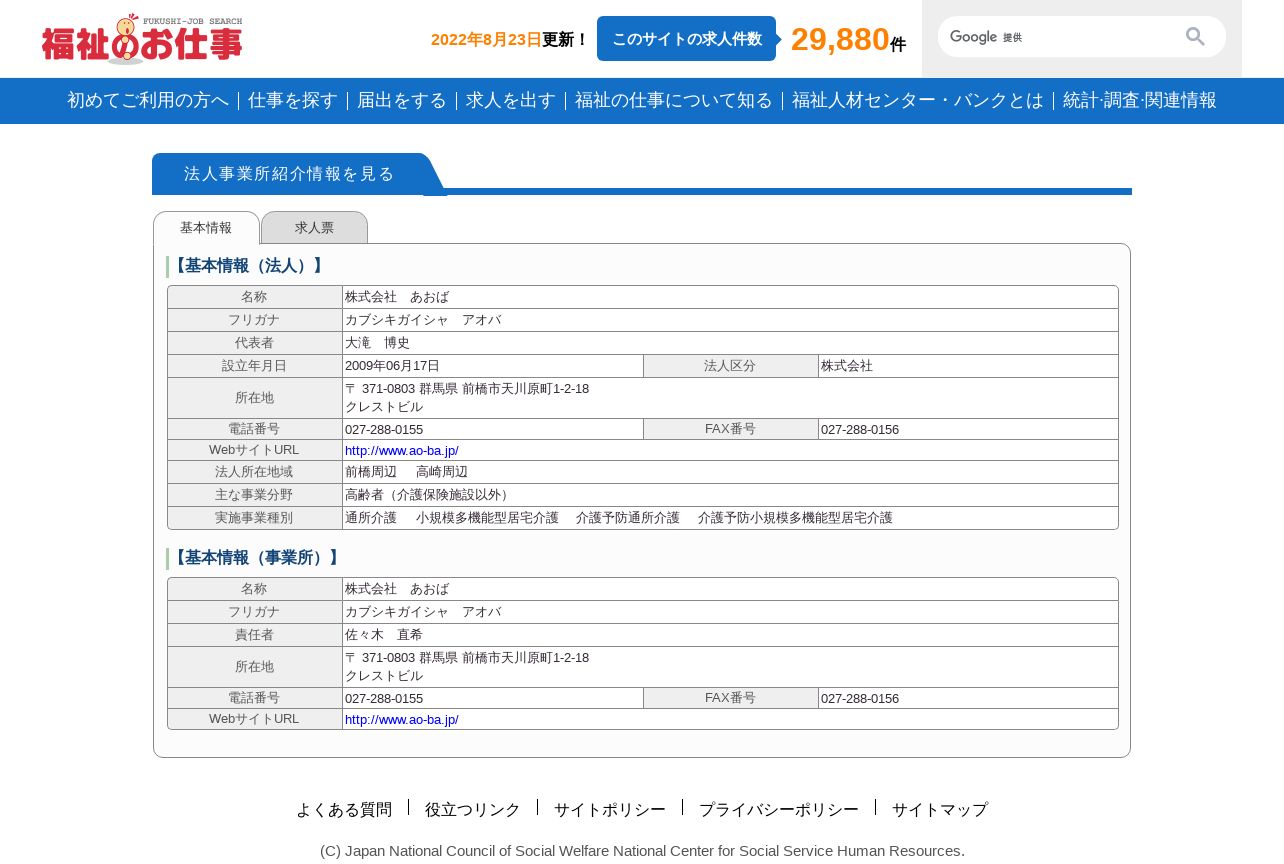Click the 29,880 job count number
This screenshot has width=1284, height=864.
pos(840,39)
